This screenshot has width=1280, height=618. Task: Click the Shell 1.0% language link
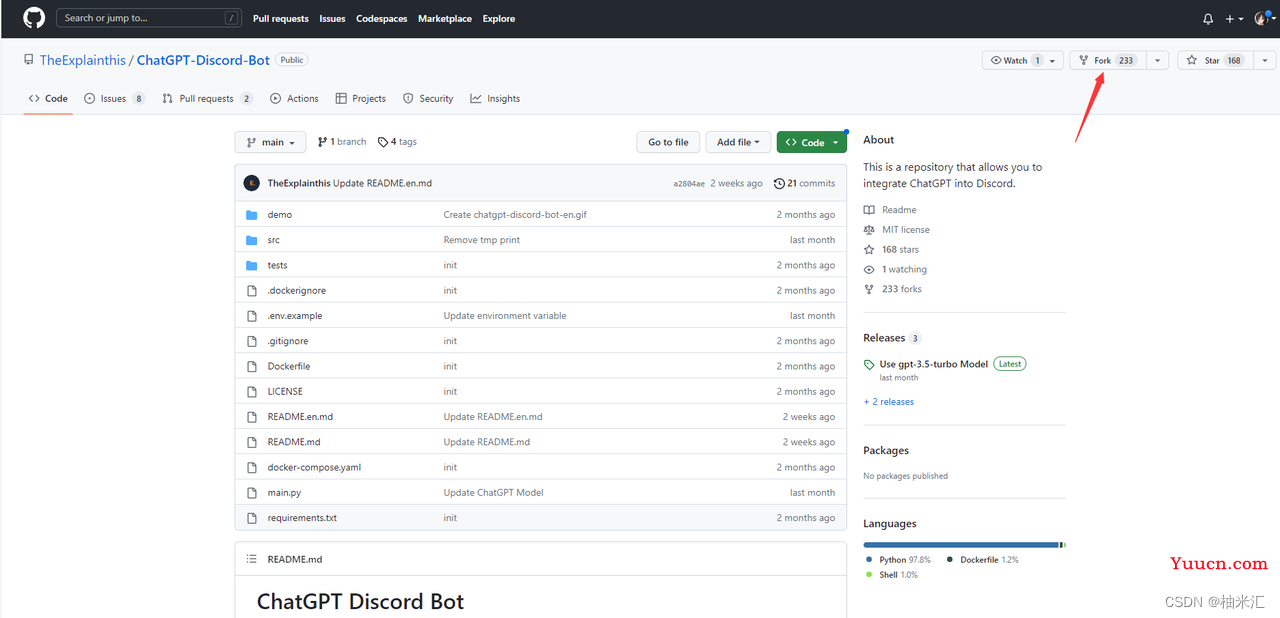click(892, 575)
